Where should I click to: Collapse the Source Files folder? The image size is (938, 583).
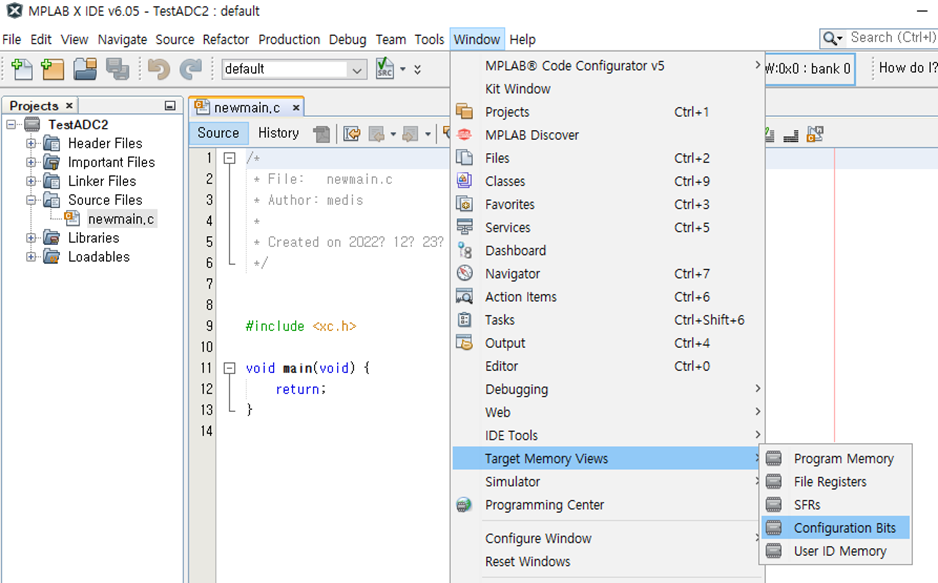(x=31, y=200)
